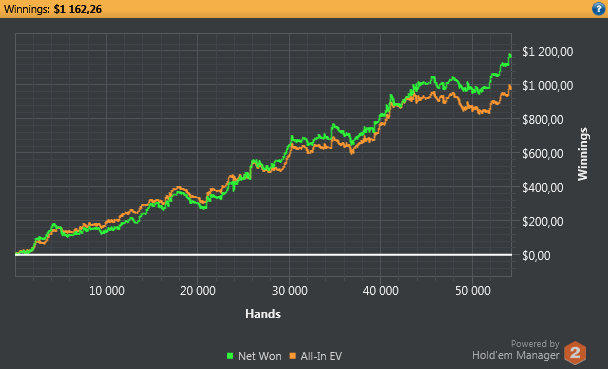Screen dimensions: 608x369
Task: Click the $1 000,00 axis label
Action: (x=548, y=86)
